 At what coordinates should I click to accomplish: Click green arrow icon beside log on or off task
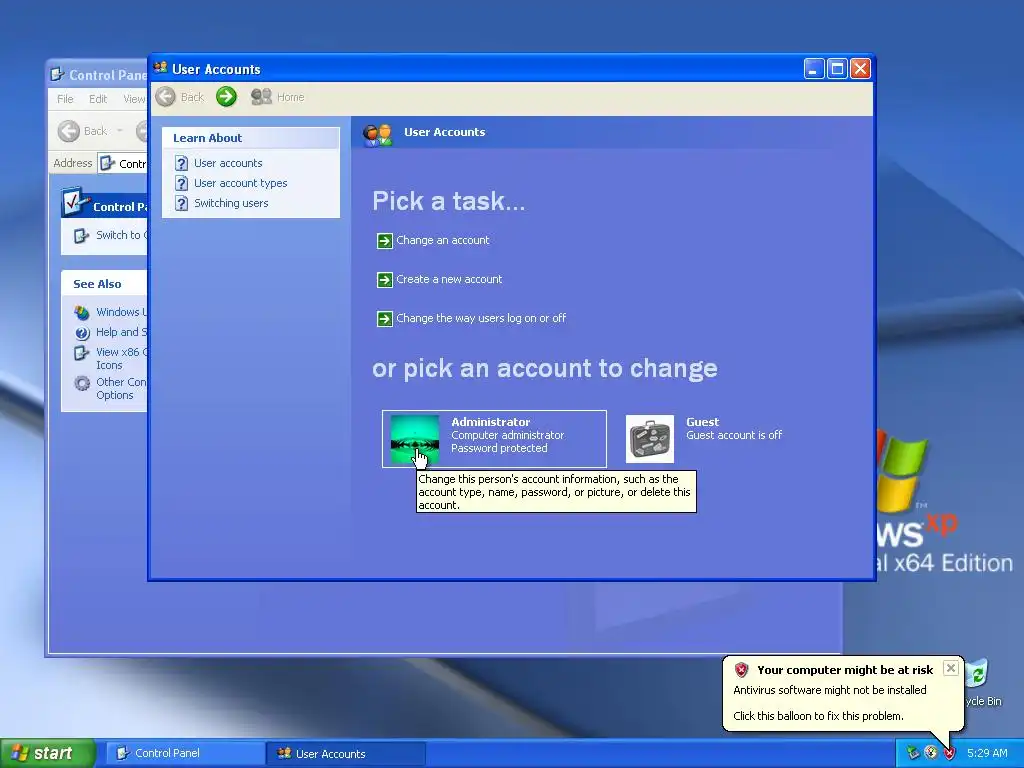pyautogui.click(x=385, y=319)
